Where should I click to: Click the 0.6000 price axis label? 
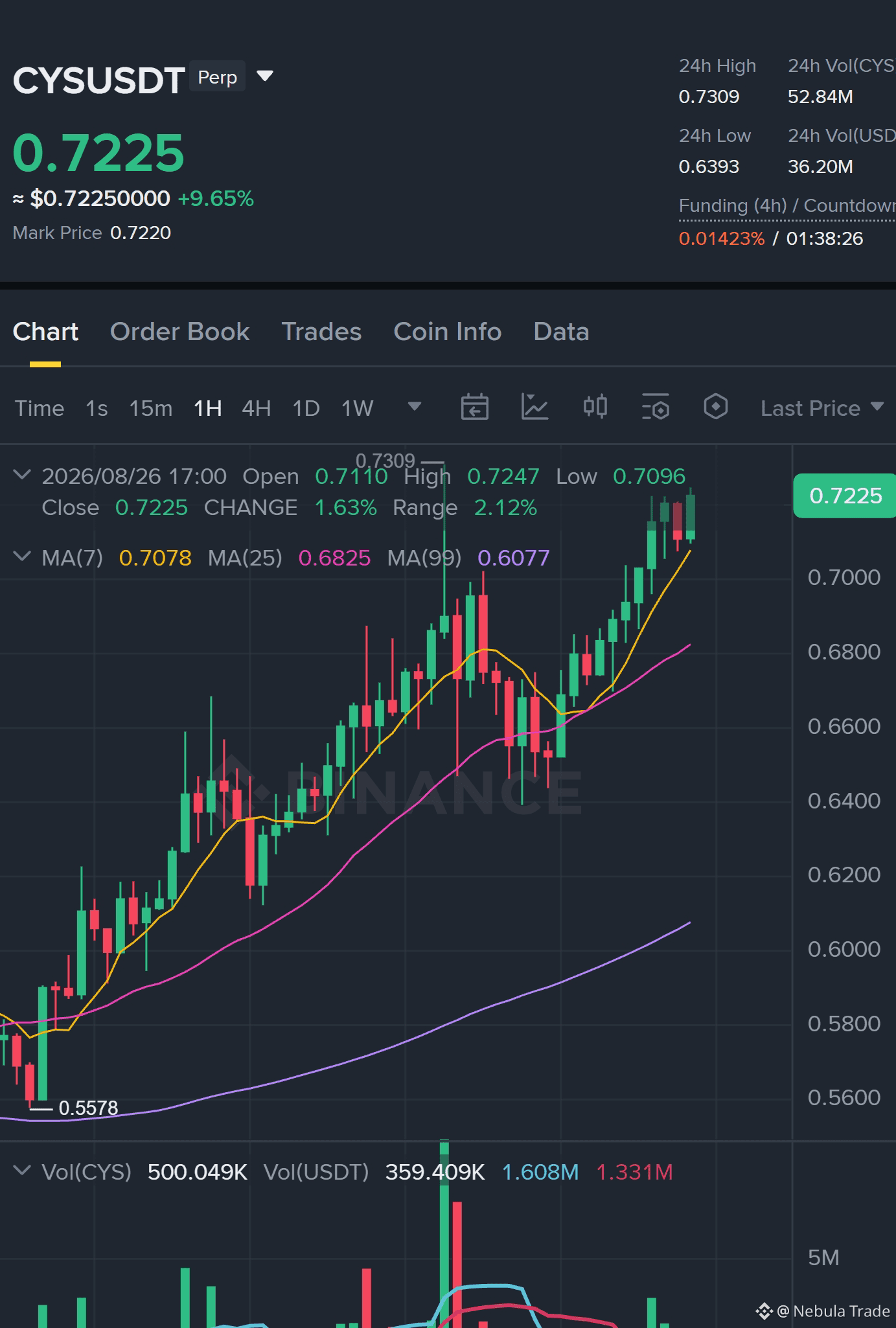tap(844, 949)
